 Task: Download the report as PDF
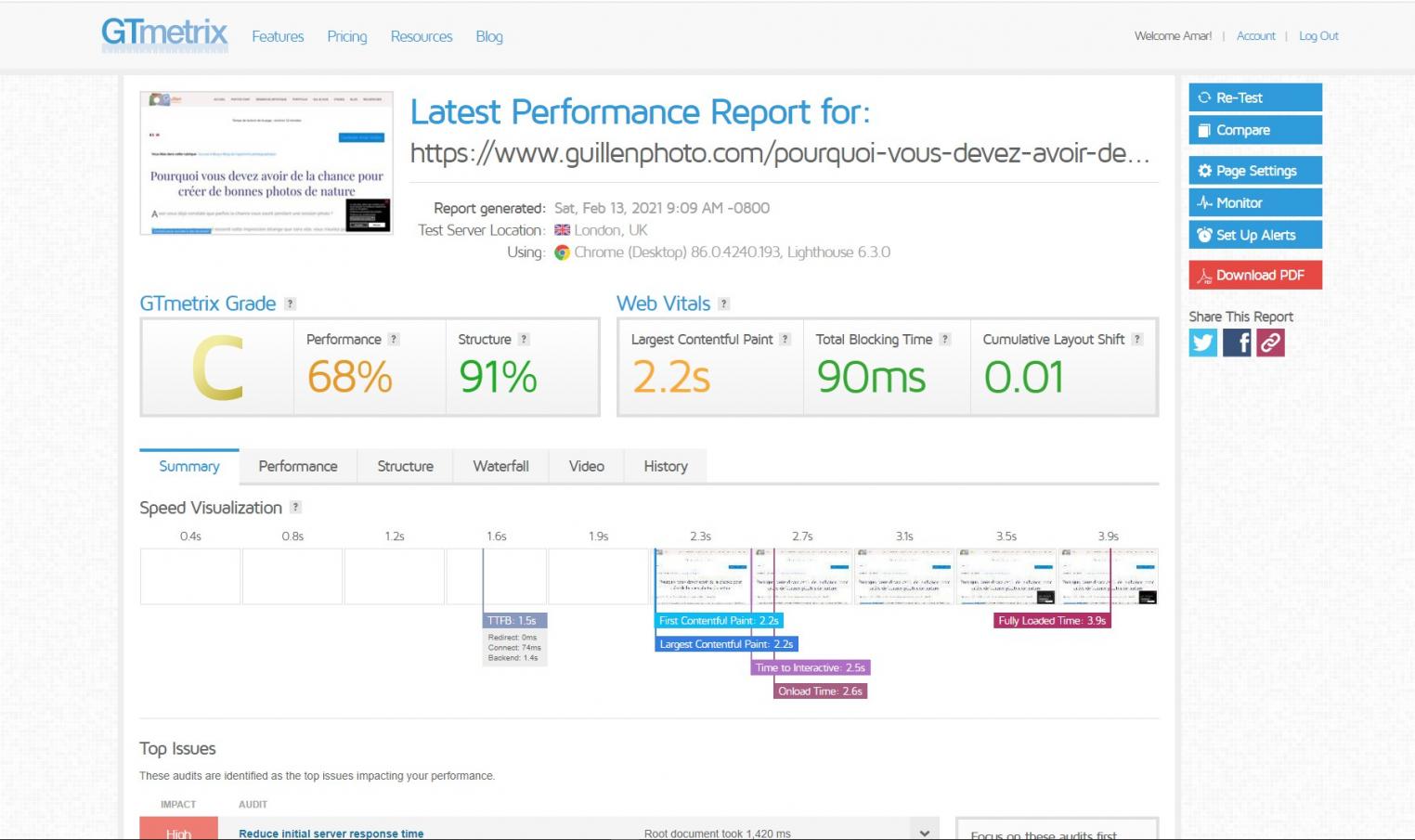[x=1255, y=275]
